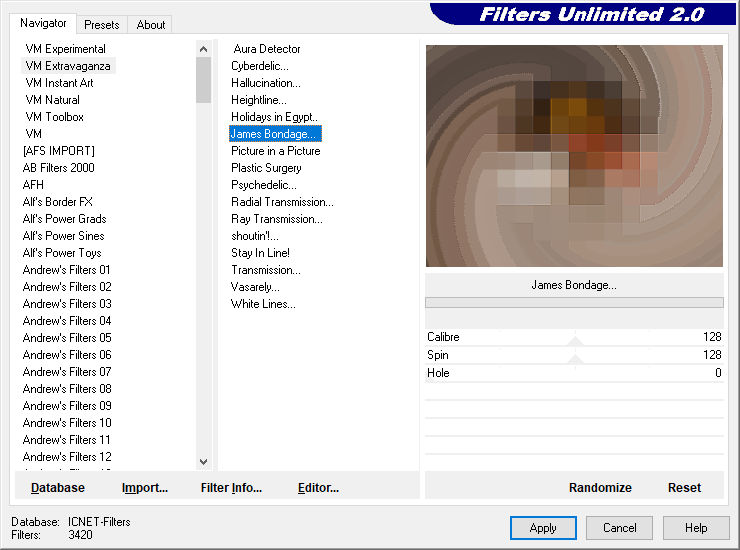This screenshot has height=550, width=740.
Task: Select the Navigator tab
Action: click(43, 23)
